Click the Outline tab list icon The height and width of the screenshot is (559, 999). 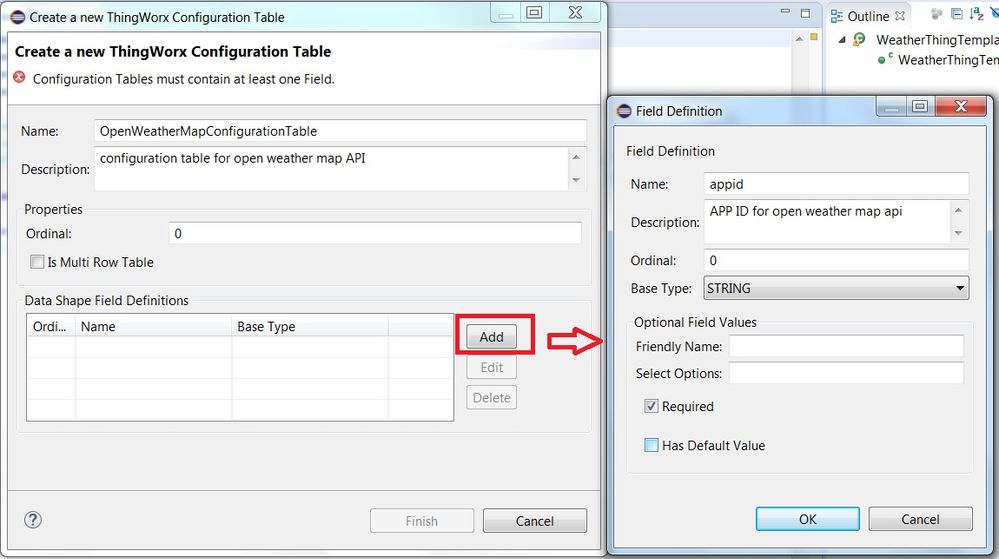(x=835, y=16)
